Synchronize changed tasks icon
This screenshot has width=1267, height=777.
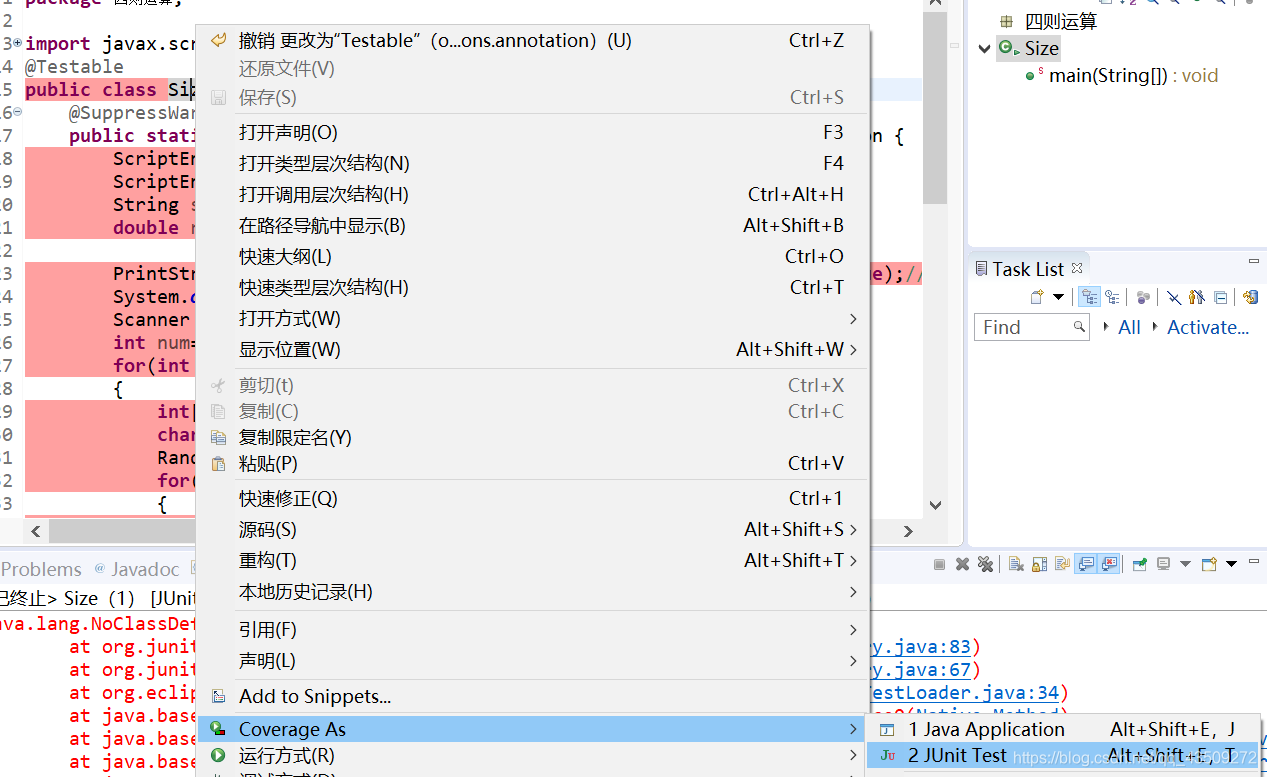pyautogui.click(x=1249, y=297)
